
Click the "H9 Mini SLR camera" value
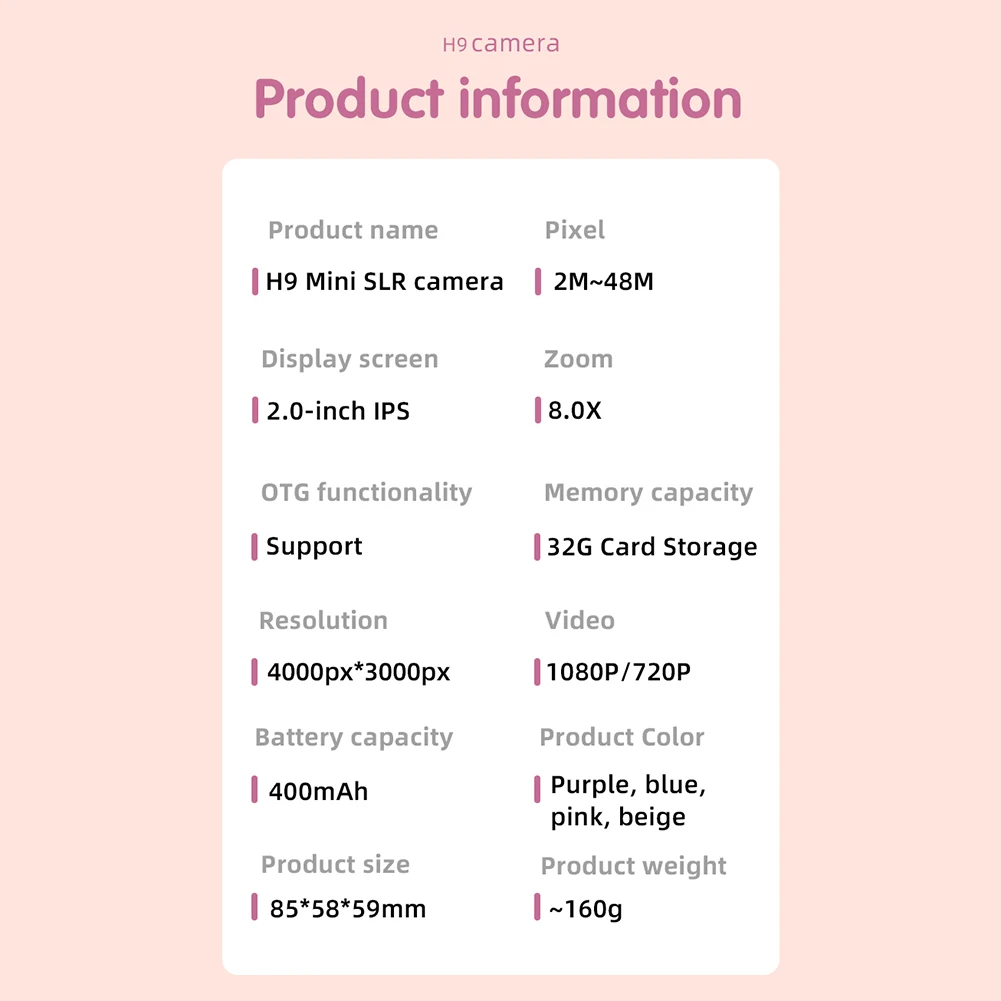tap(384, 282)
